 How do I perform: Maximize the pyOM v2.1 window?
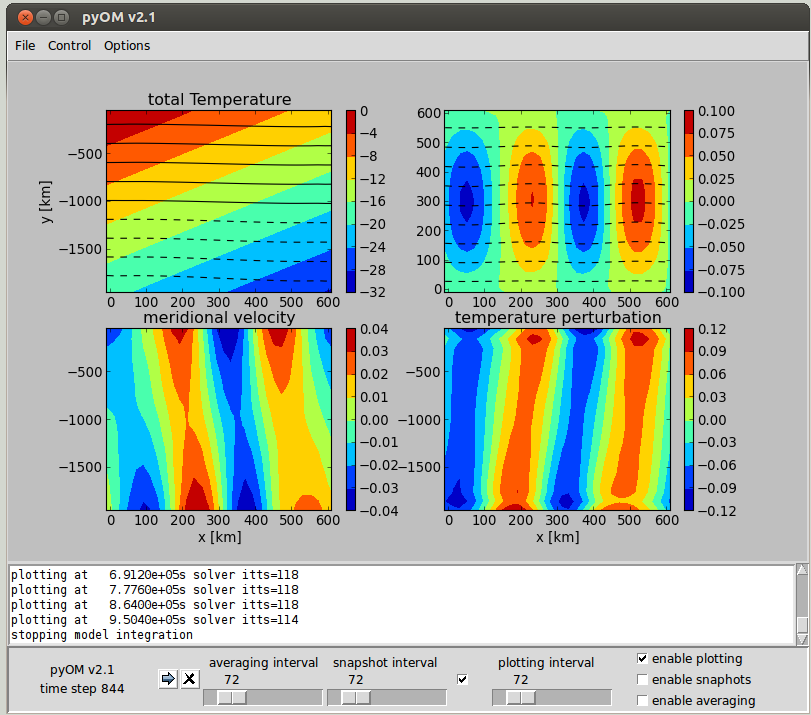coord(62,17)
